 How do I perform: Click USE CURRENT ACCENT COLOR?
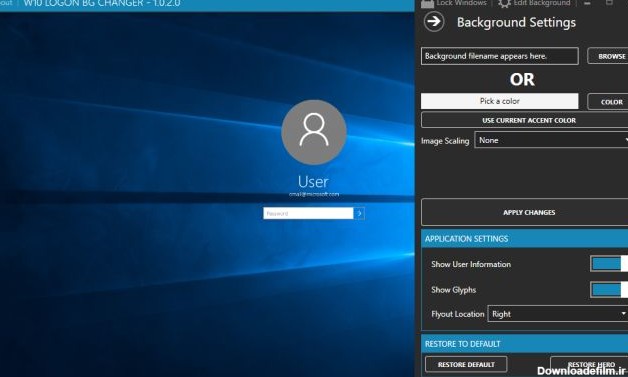(x=525, y=120)
